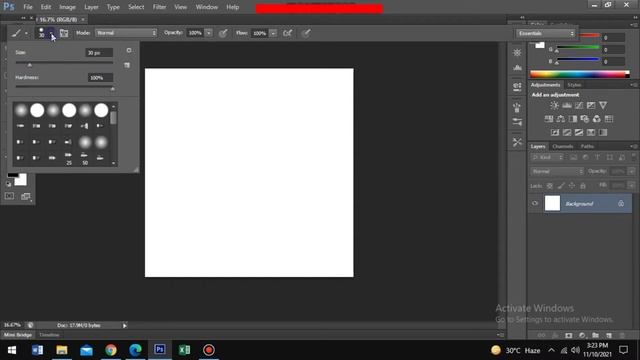Turn layer filtering switch on or off
Image resolution: width=640 pixels, height=360 pixels.
pyautogui.click(x=633, y=157)
